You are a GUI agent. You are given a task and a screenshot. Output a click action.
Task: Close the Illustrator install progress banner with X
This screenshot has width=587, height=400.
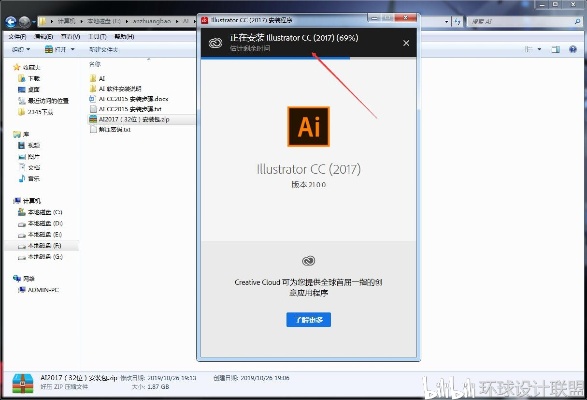(x=406, y=43)
